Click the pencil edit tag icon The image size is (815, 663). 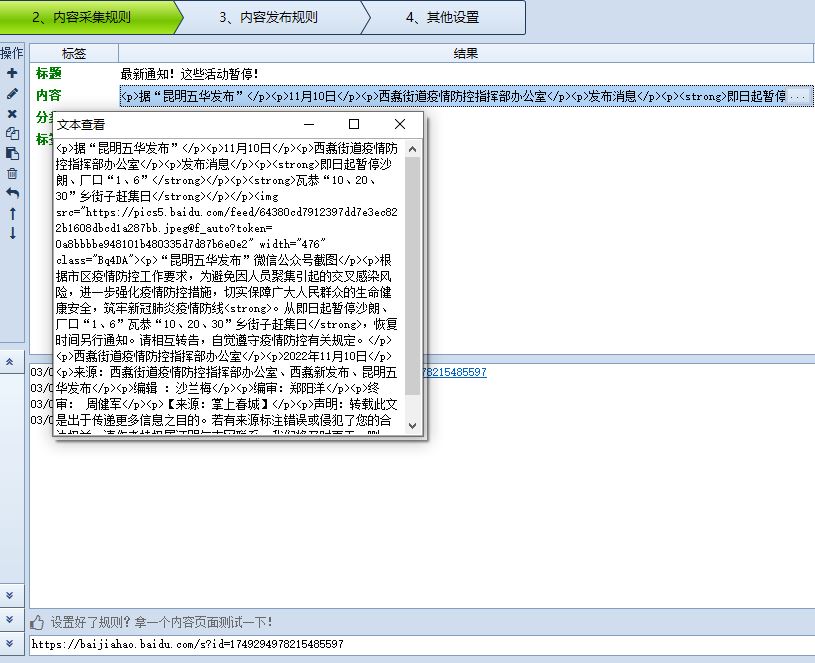[12, 93]
